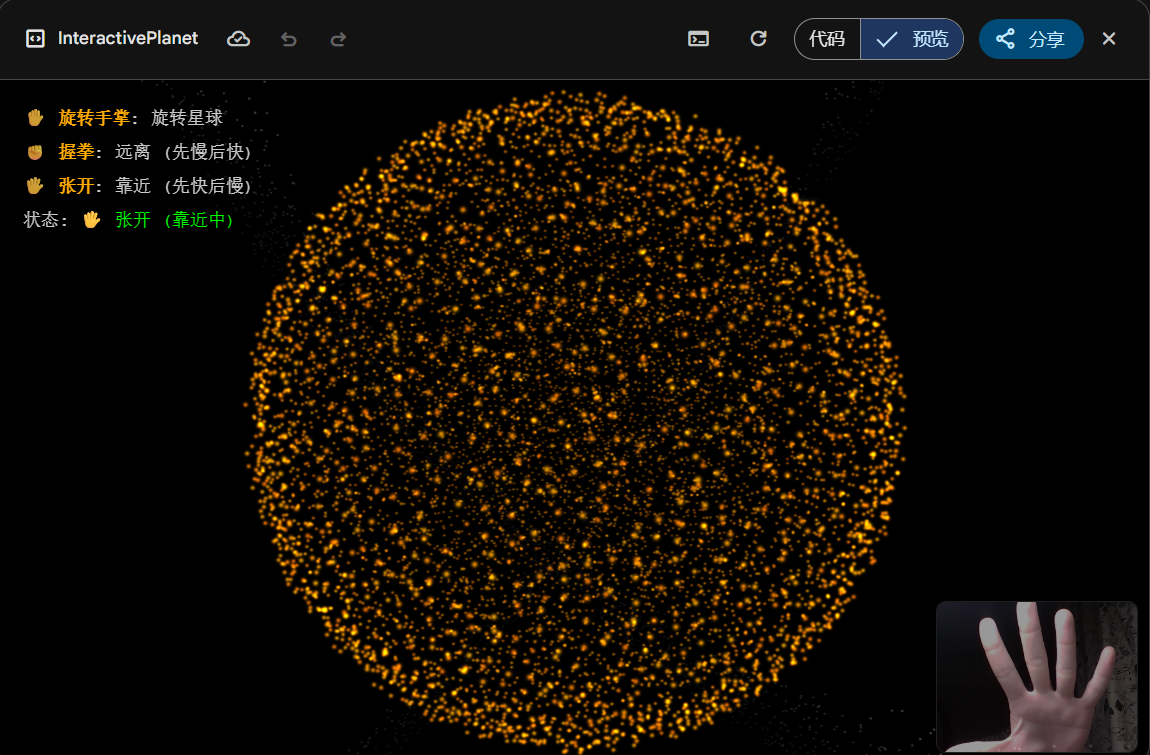Click the 握拳 instruction label

tap(76, 152)
